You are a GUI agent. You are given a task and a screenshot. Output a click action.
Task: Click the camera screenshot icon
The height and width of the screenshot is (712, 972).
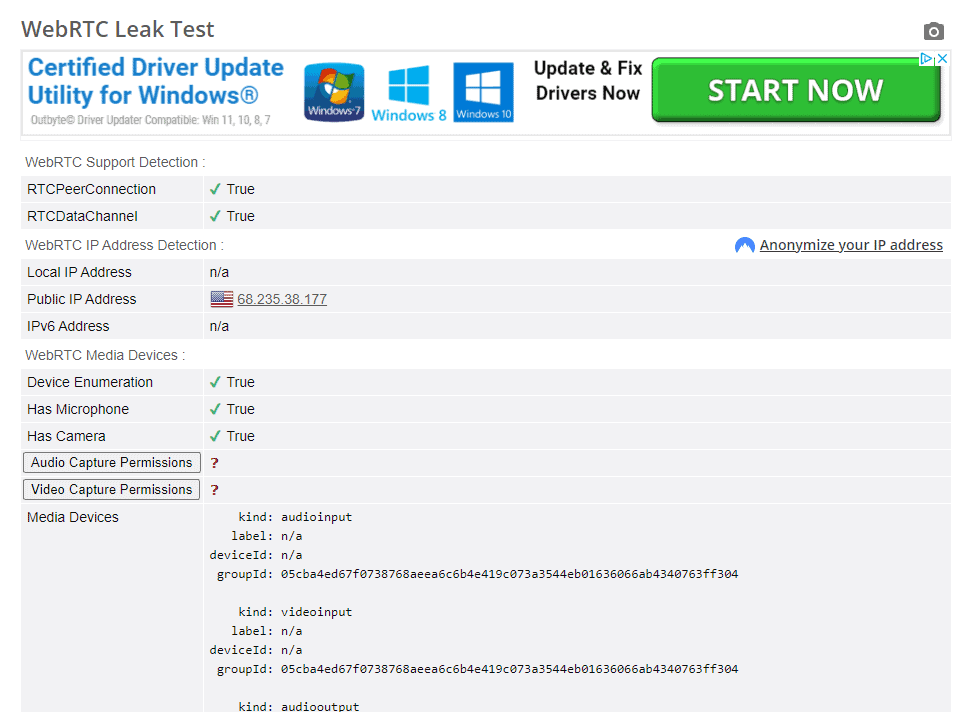933,31
